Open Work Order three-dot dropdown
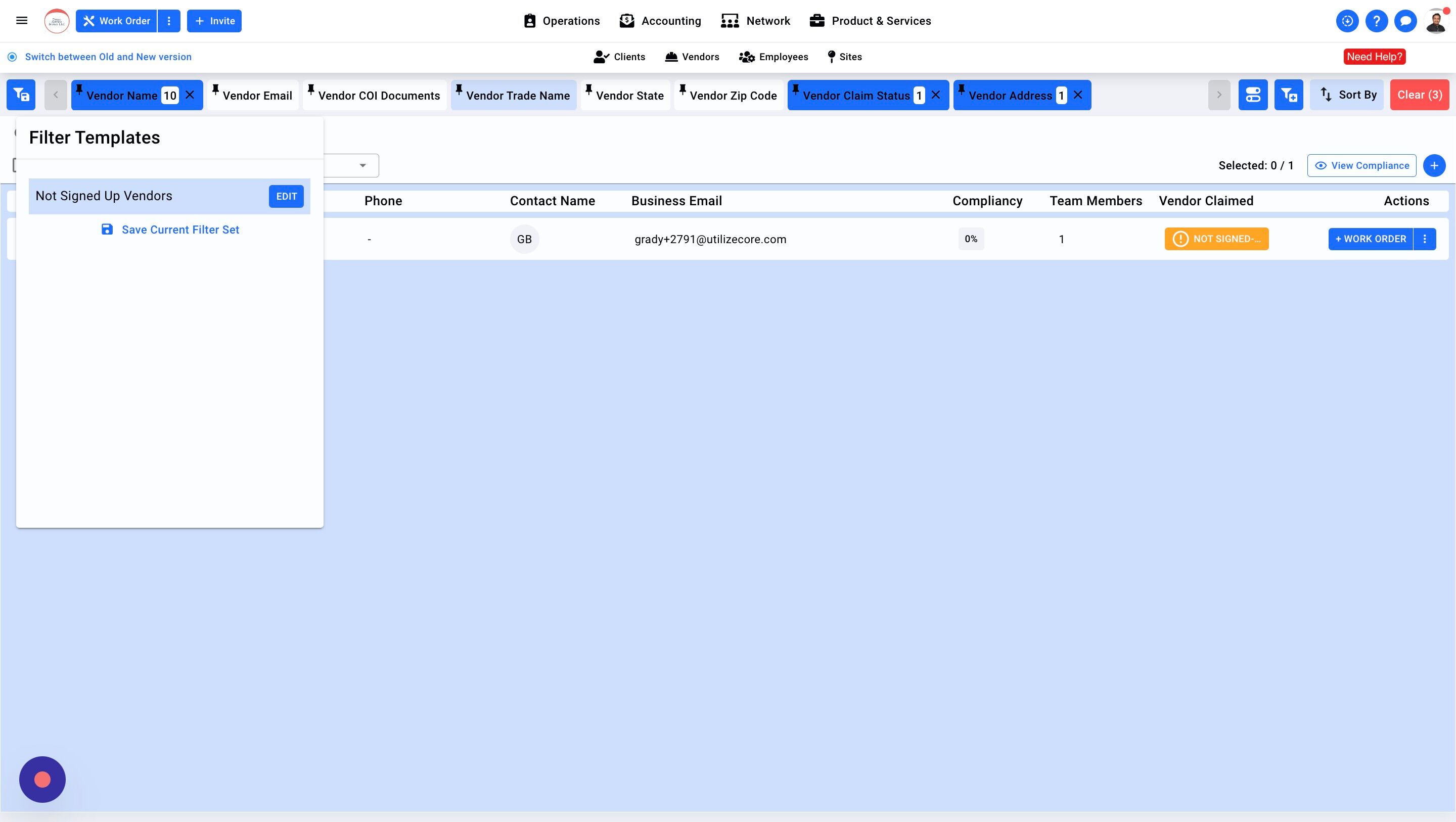 pos(168,21)
